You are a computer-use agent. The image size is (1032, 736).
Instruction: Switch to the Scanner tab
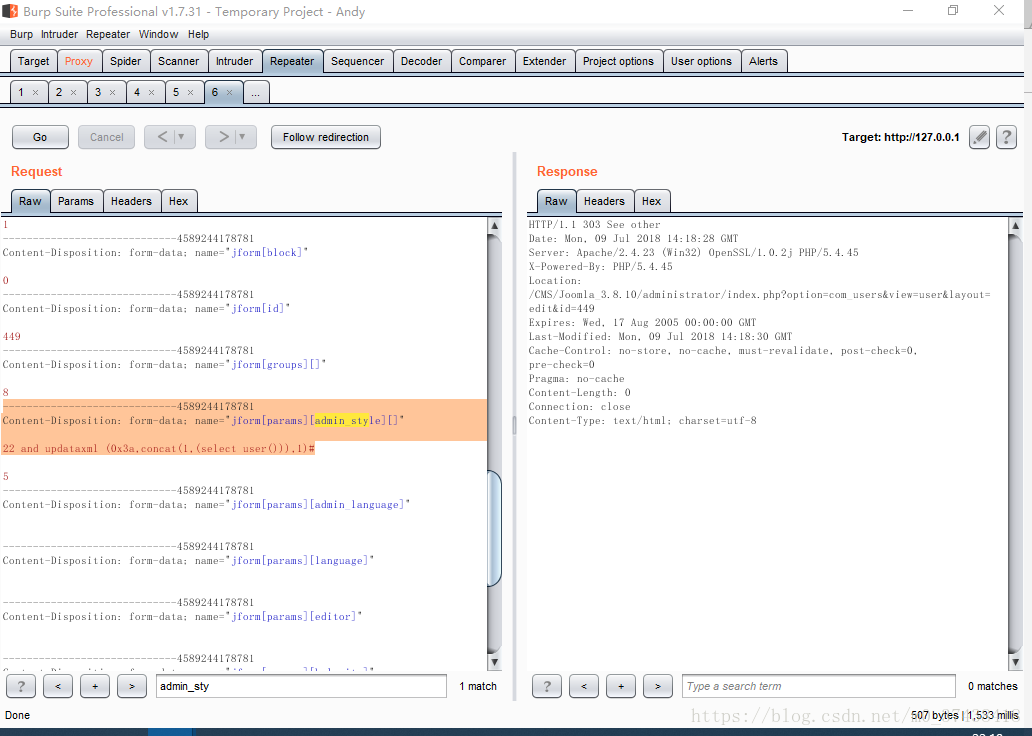(178, 61)
